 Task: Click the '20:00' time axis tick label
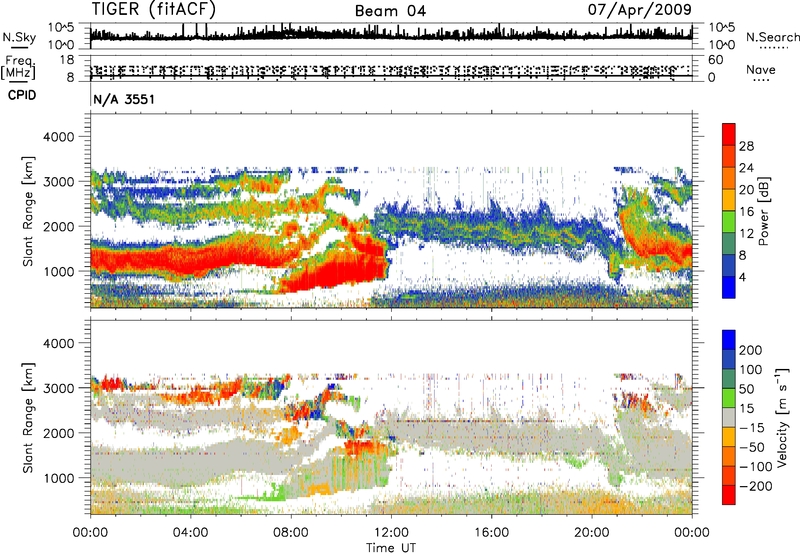[x=591, y=533]
